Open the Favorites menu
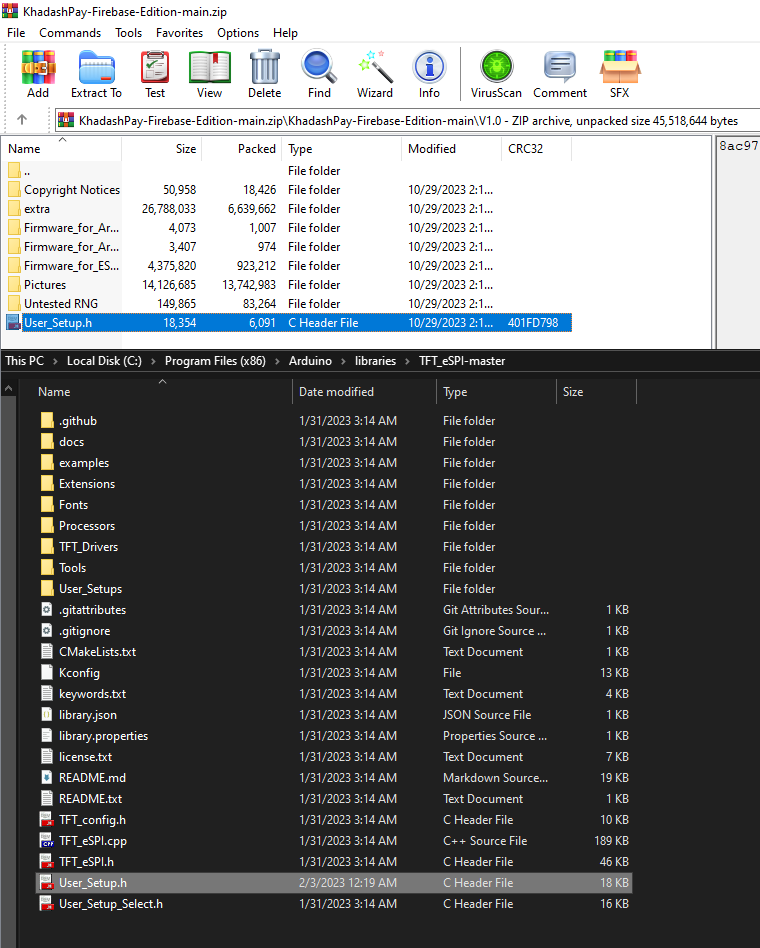The width and height of the screenshot is (760, 948). tap(179, 33)
